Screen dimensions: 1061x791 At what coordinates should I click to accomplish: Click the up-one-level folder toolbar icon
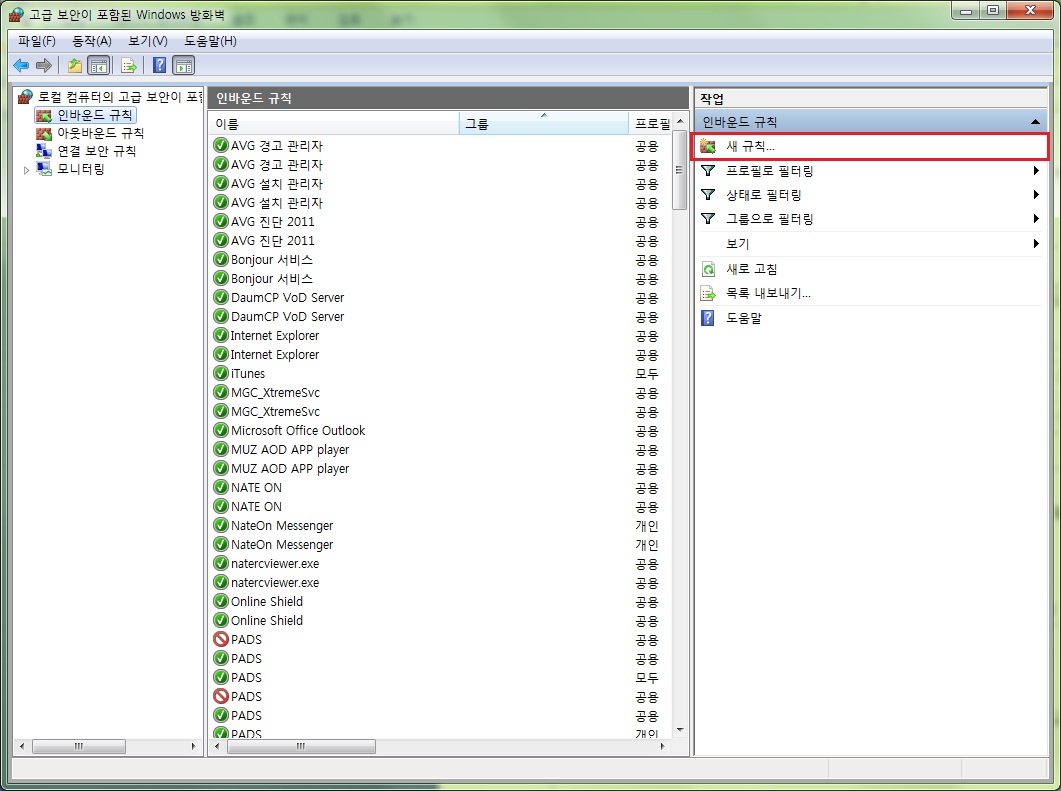pyautogui.click(x=75, y=66)
